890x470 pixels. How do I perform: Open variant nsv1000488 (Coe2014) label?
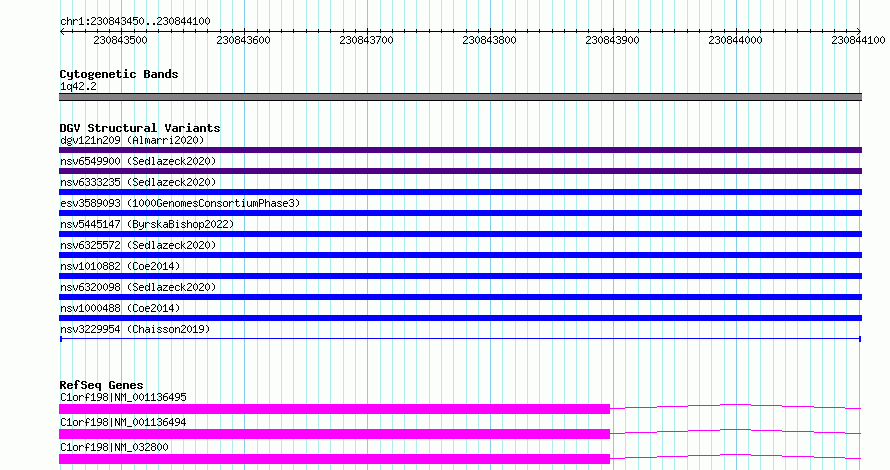pos(120,308)
